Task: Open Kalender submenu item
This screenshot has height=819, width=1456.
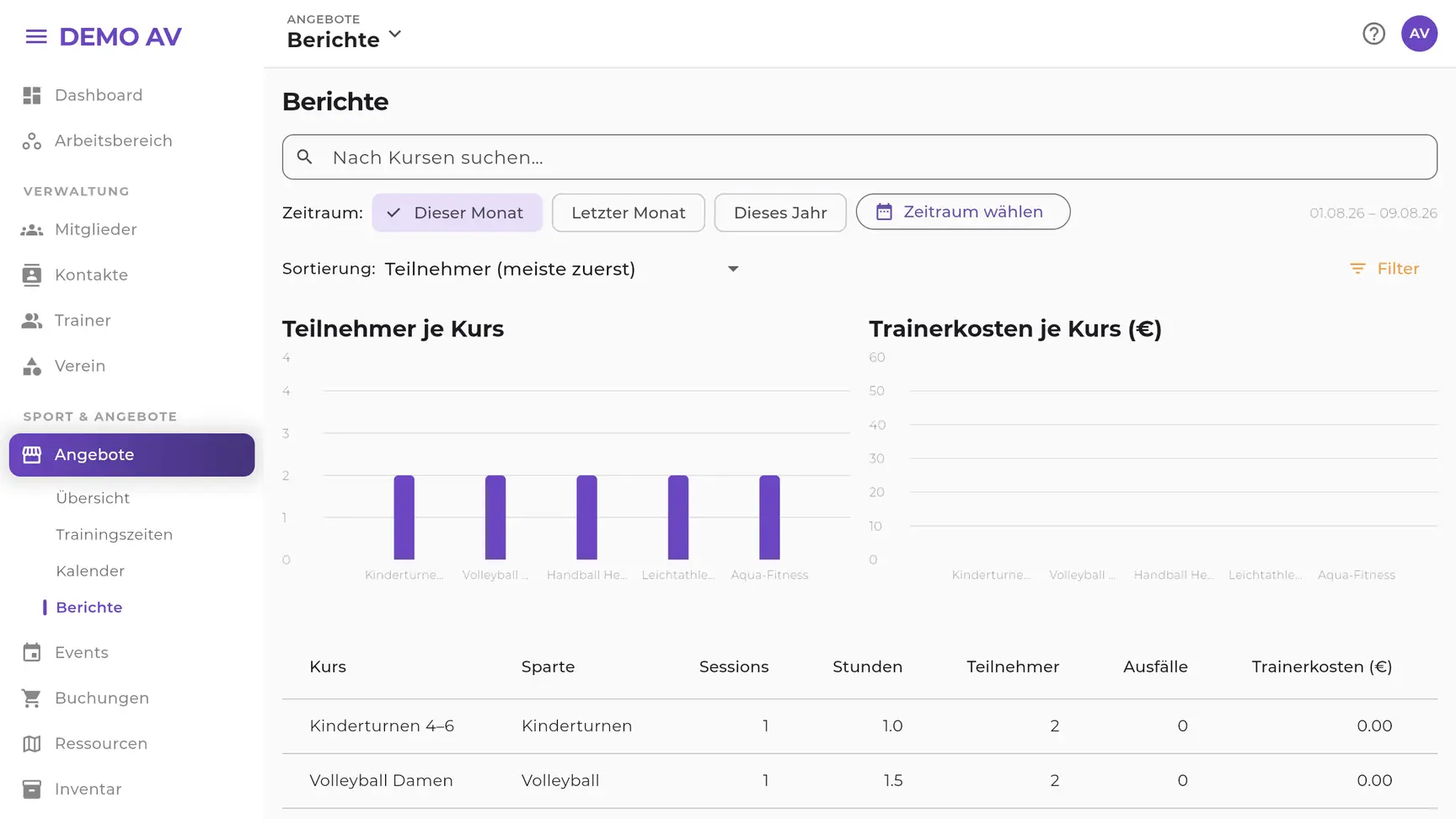Action: (x=90, y=570)
